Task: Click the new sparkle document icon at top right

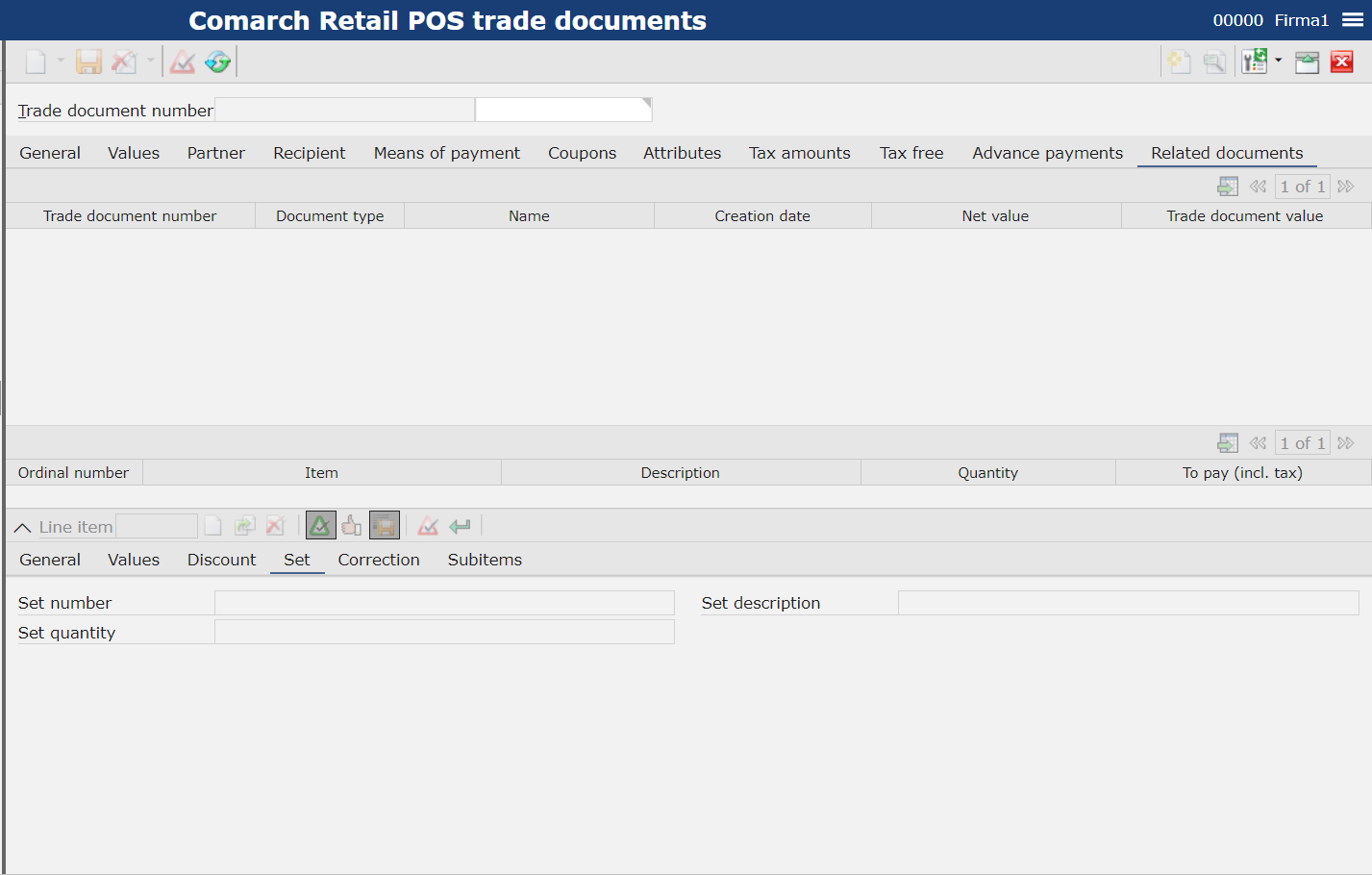Action: 1180,62
